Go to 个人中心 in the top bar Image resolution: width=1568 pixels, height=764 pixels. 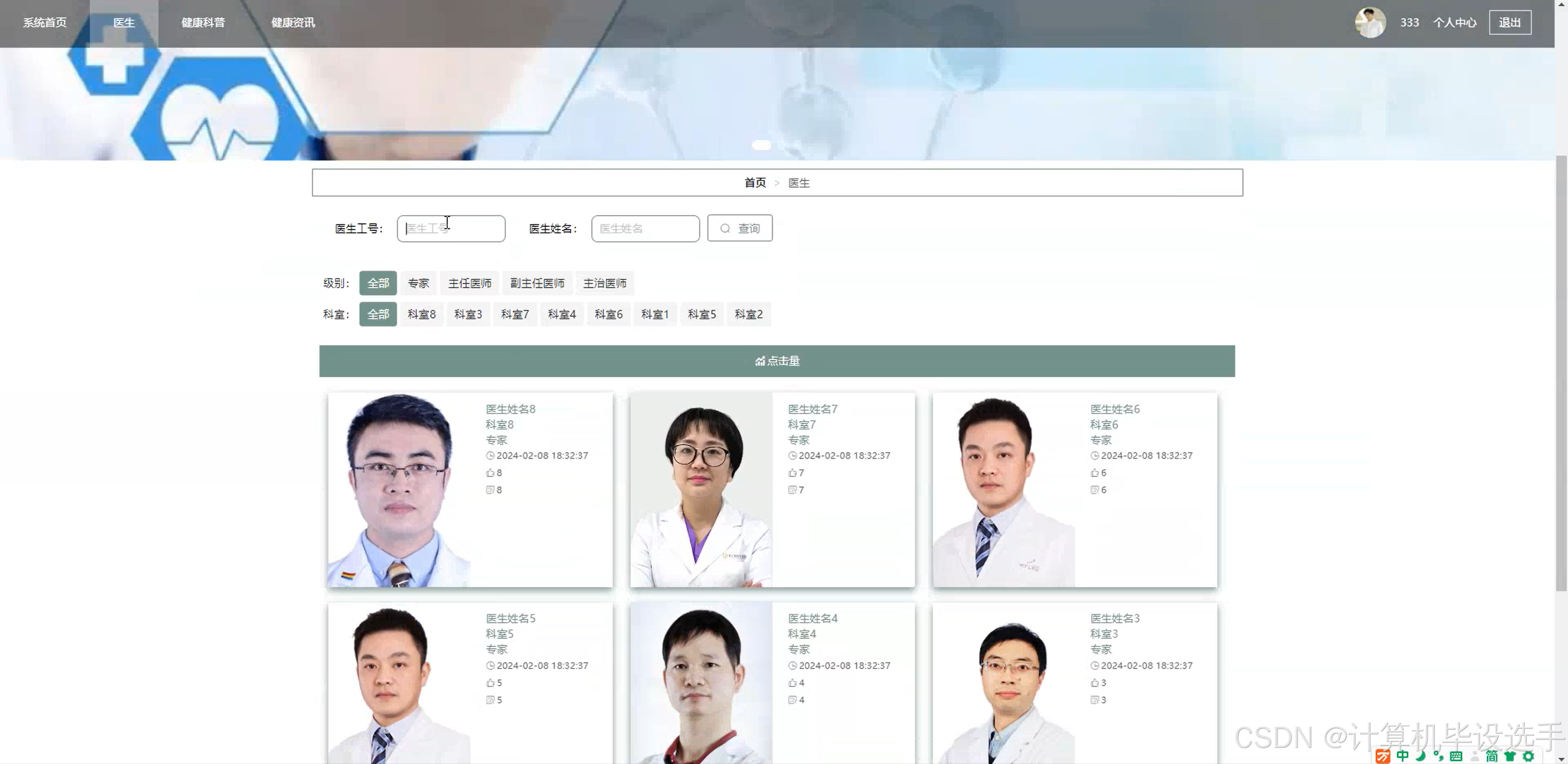[1455, 23]
